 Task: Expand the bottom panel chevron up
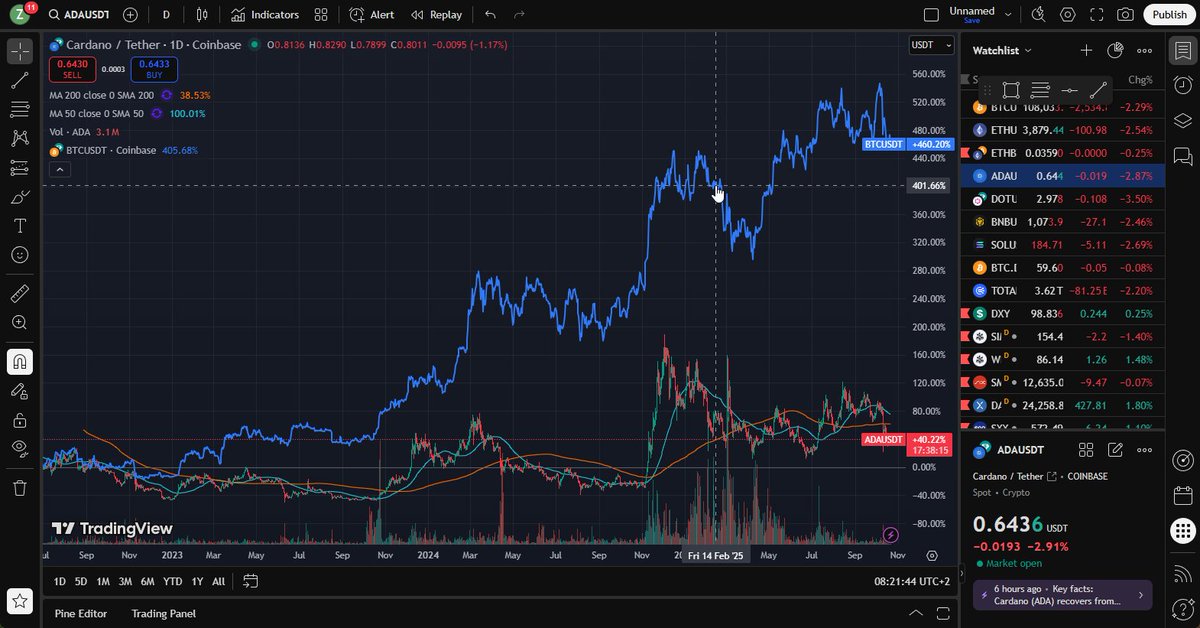tap(916, 613)
